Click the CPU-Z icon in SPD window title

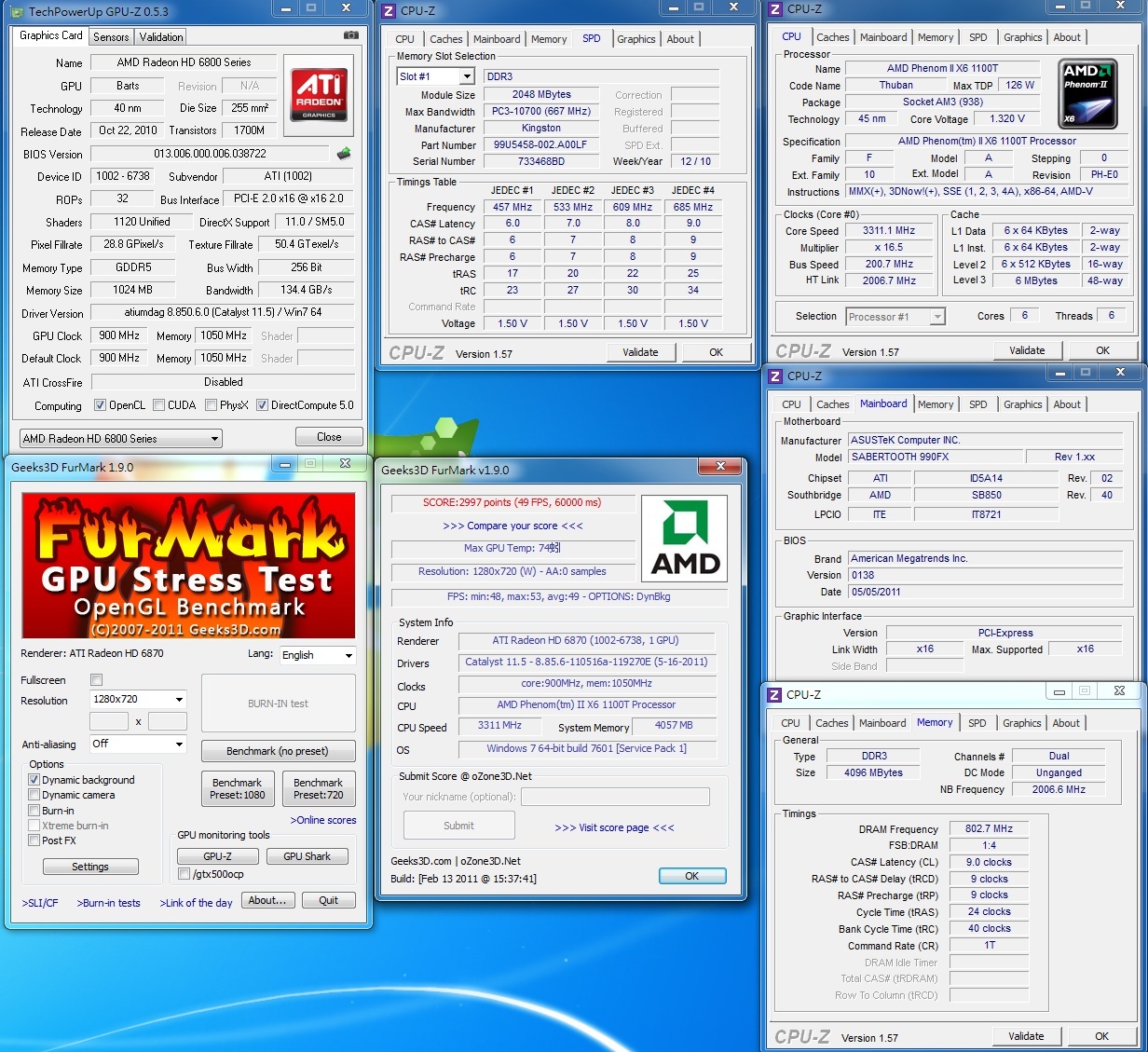(389, 10)
